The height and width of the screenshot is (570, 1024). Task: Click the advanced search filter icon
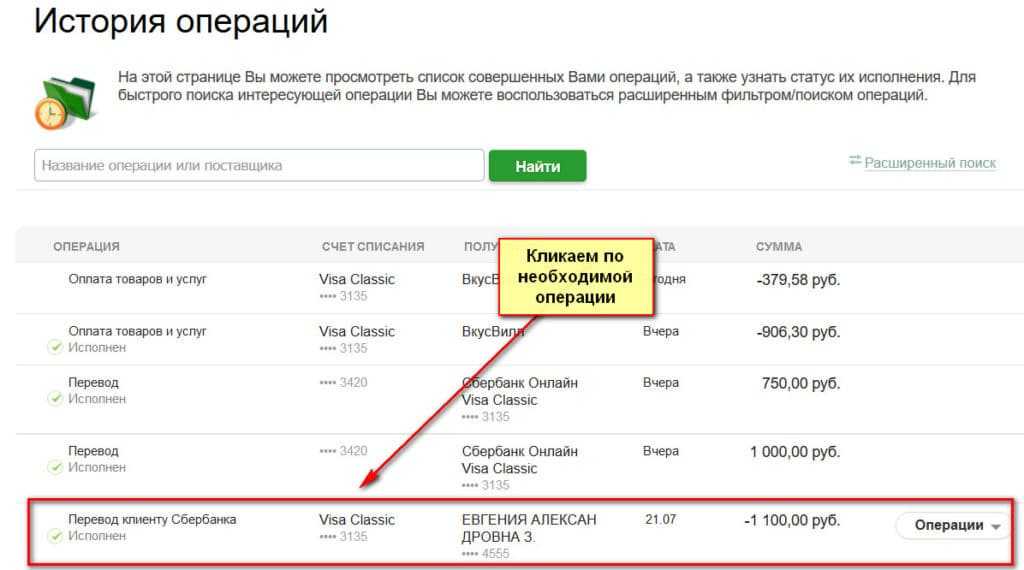tap(855, 161)
